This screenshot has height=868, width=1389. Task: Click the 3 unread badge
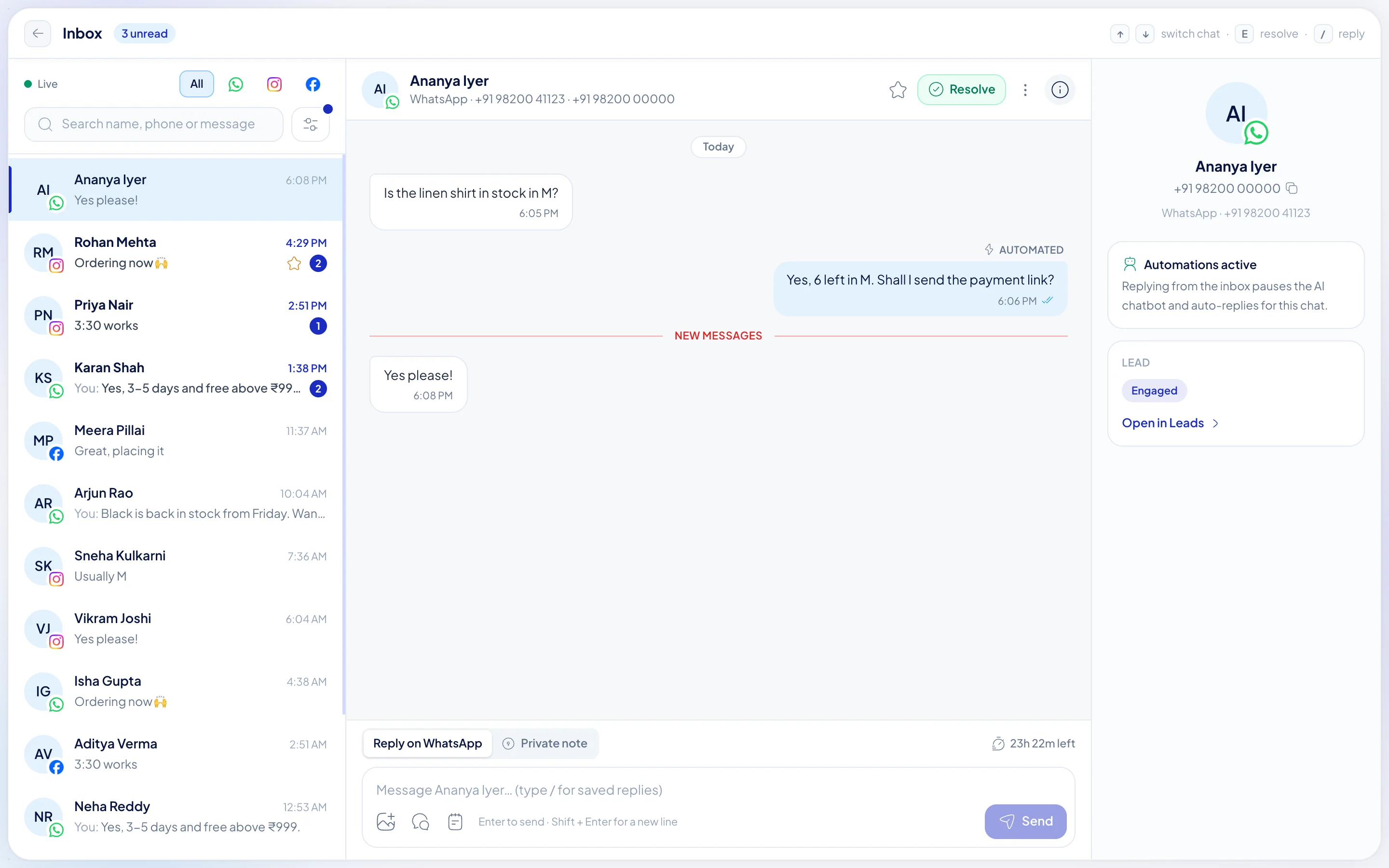pyautogui.click(x=145, y=34)
